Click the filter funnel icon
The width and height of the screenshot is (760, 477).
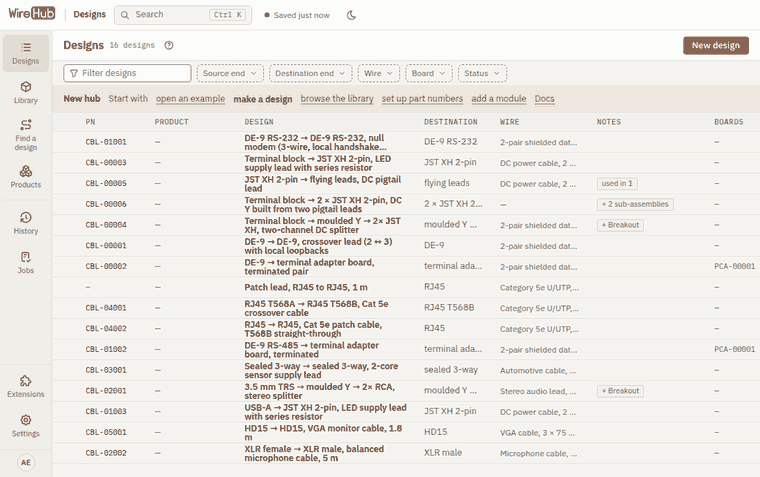tap(74, 73)
